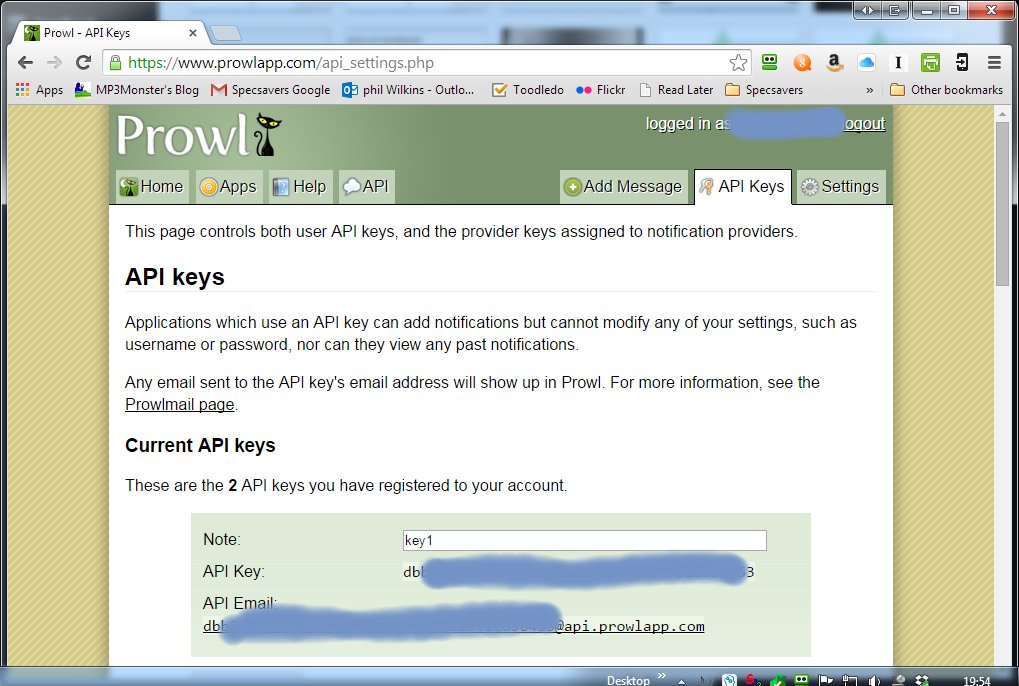Image resolution: width=1019 pixels, height=686 pixels.
Task: Reload the page with the refresh button
Action: pos(84,63)
